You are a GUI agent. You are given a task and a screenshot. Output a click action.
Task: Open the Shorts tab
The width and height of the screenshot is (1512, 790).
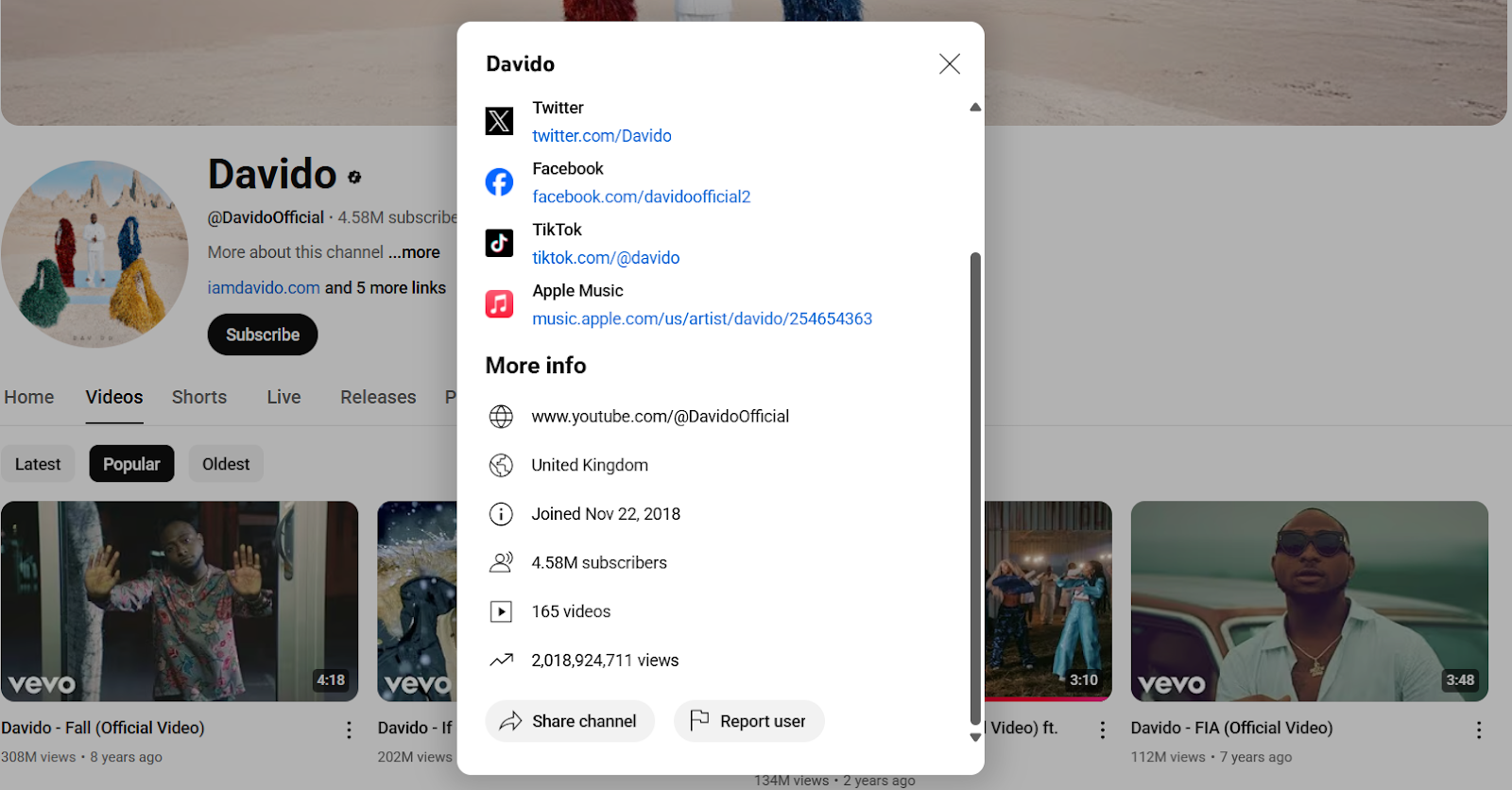(x=199, y=397)
